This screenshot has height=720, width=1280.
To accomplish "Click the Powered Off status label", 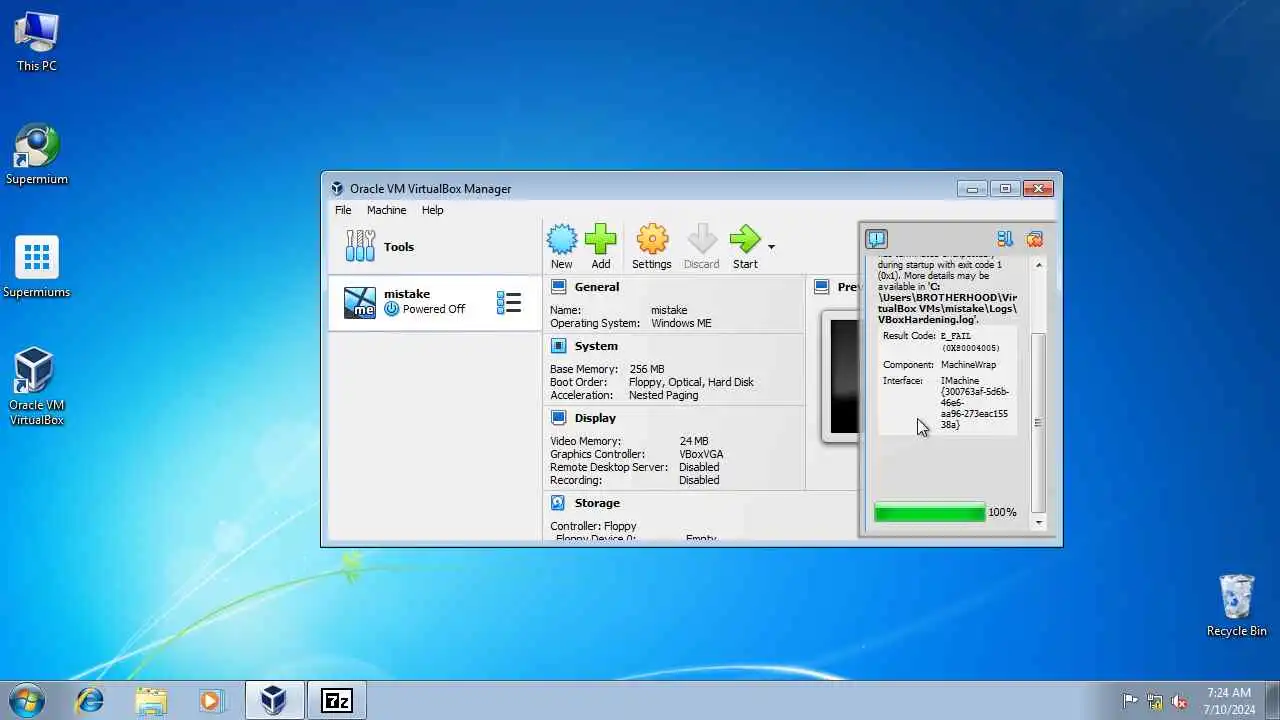I will tap(434, 309).
